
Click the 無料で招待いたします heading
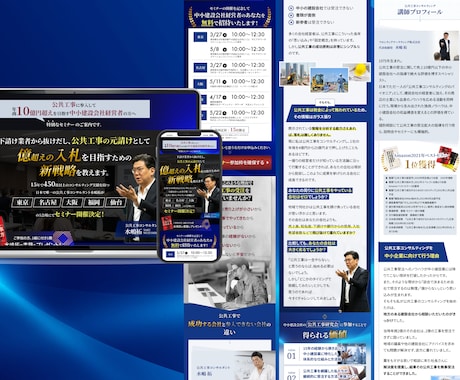[230, 23]
